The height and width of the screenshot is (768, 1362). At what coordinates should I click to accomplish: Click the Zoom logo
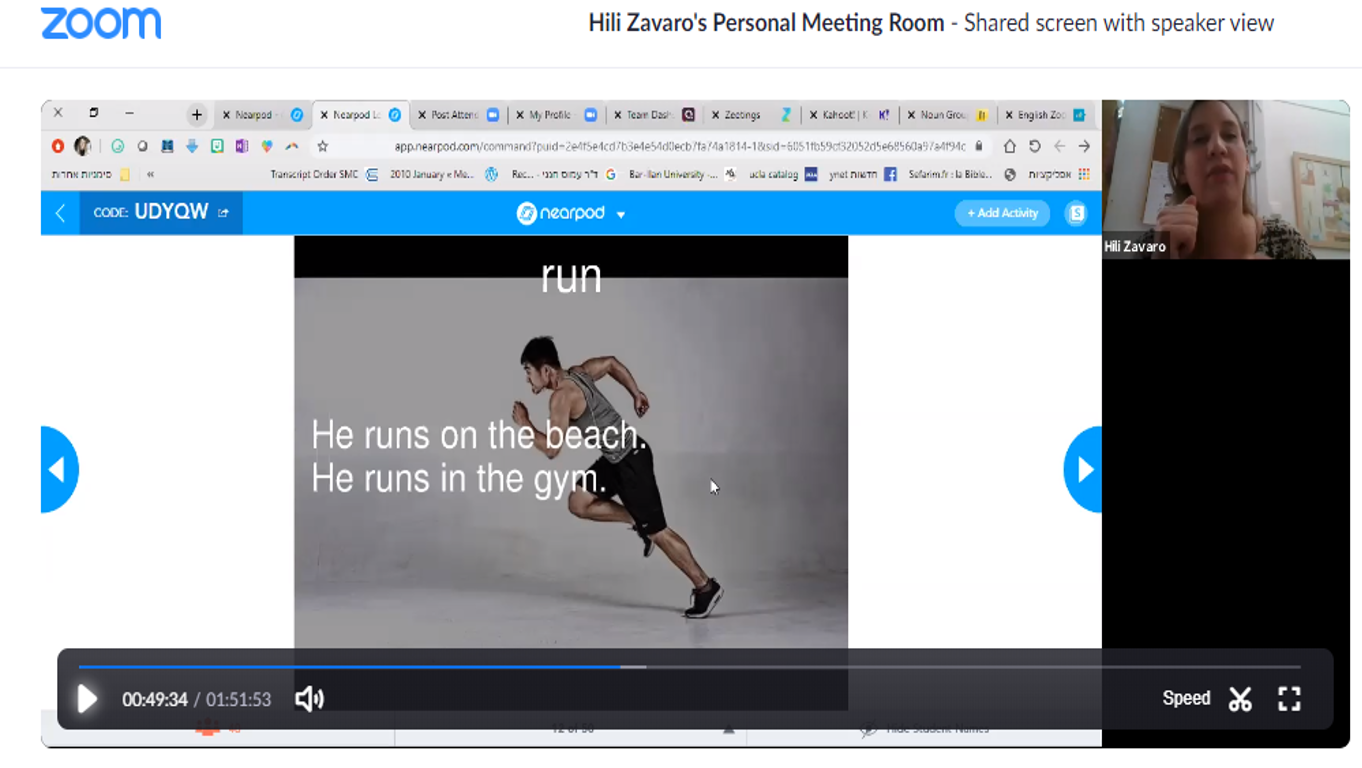click(100, 24)
